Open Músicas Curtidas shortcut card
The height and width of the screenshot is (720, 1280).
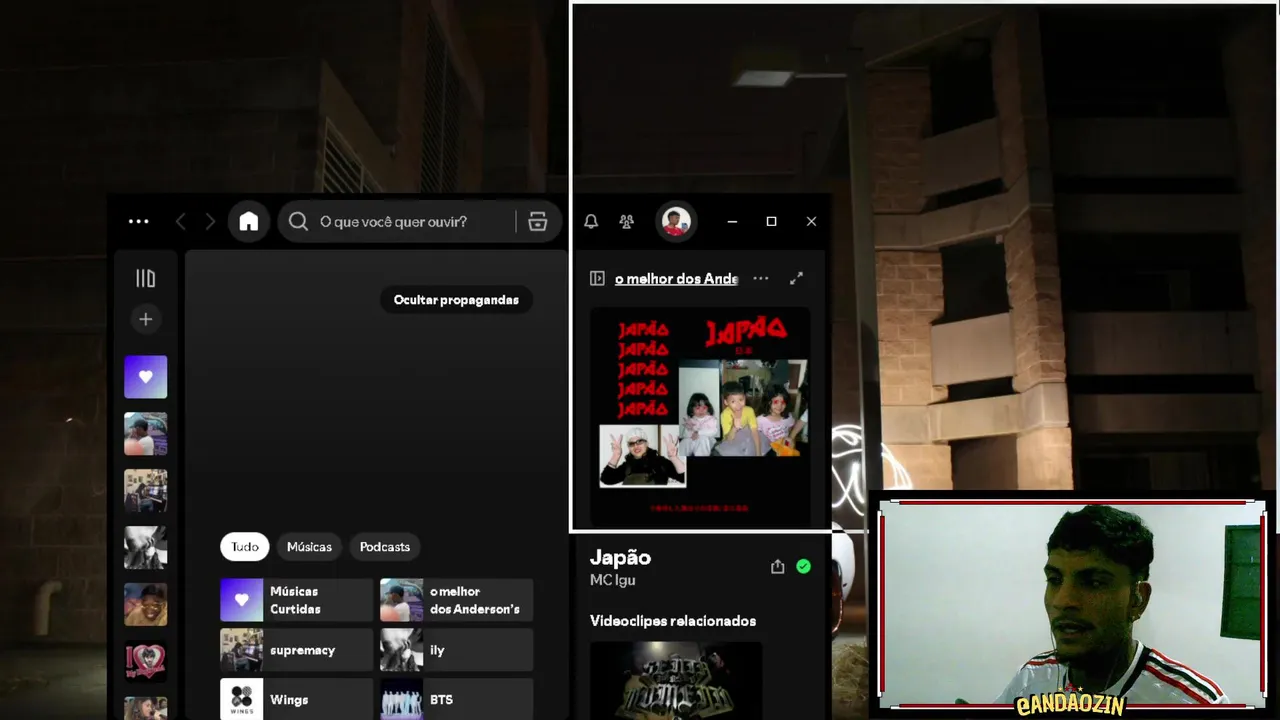(x=296, y=600)
